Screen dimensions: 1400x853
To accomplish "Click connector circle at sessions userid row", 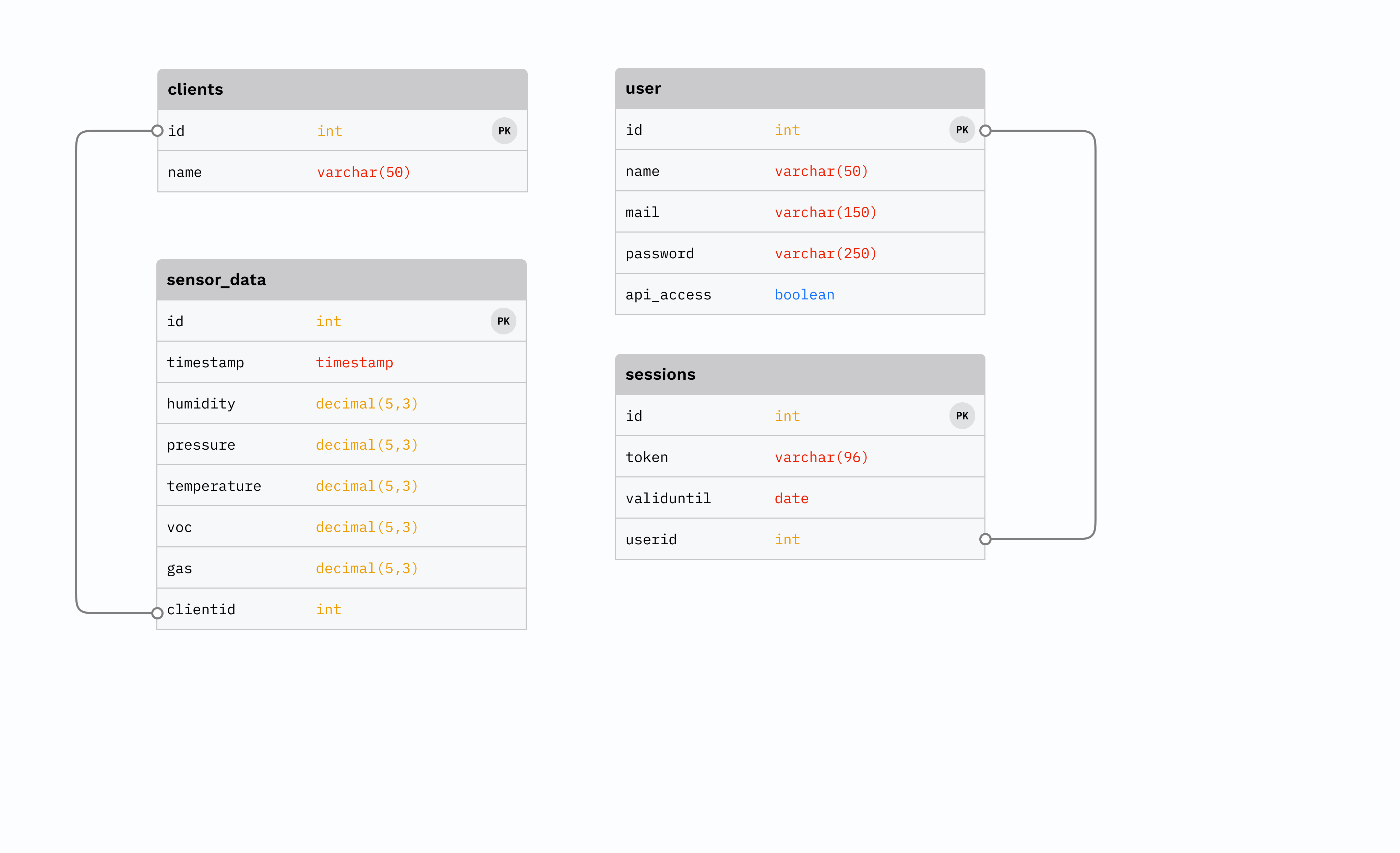I will (985, 539).
